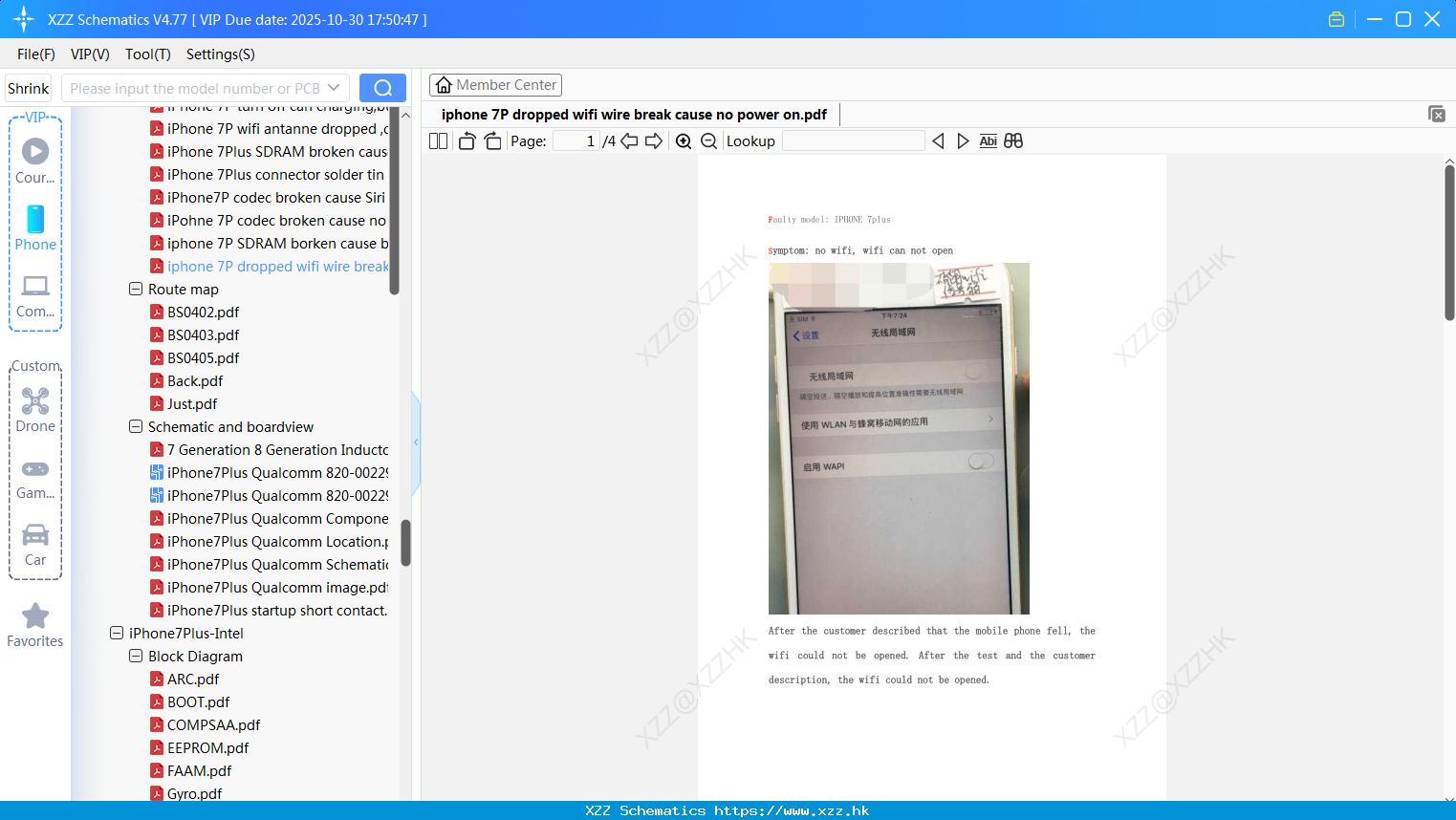Viewport: 1456px width, 820px height.
Task: Go to next page arrow
Action: point(654,140)
